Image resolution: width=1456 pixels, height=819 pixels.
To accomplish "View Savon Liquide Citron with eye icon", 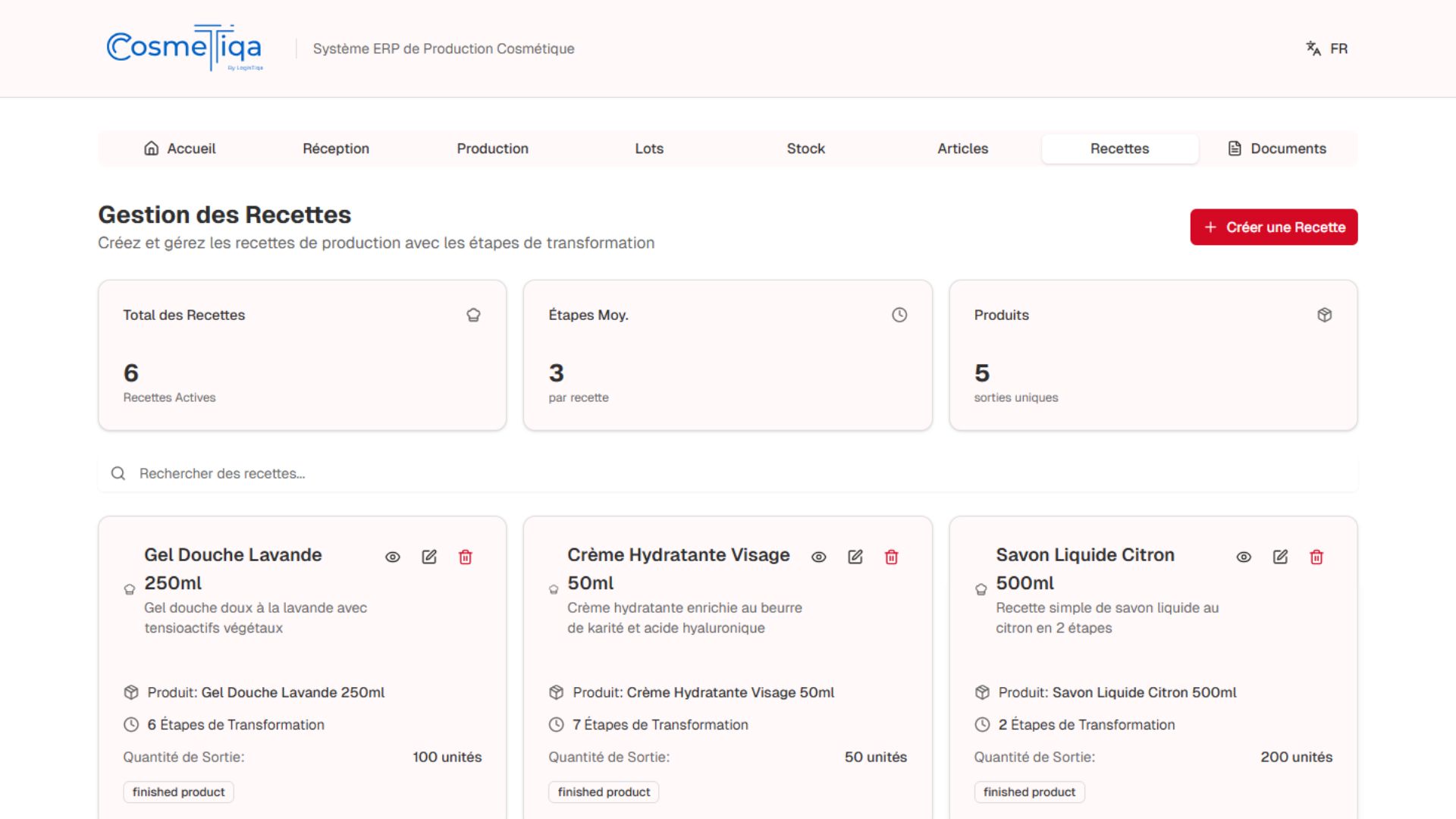I will [1244, 557].
